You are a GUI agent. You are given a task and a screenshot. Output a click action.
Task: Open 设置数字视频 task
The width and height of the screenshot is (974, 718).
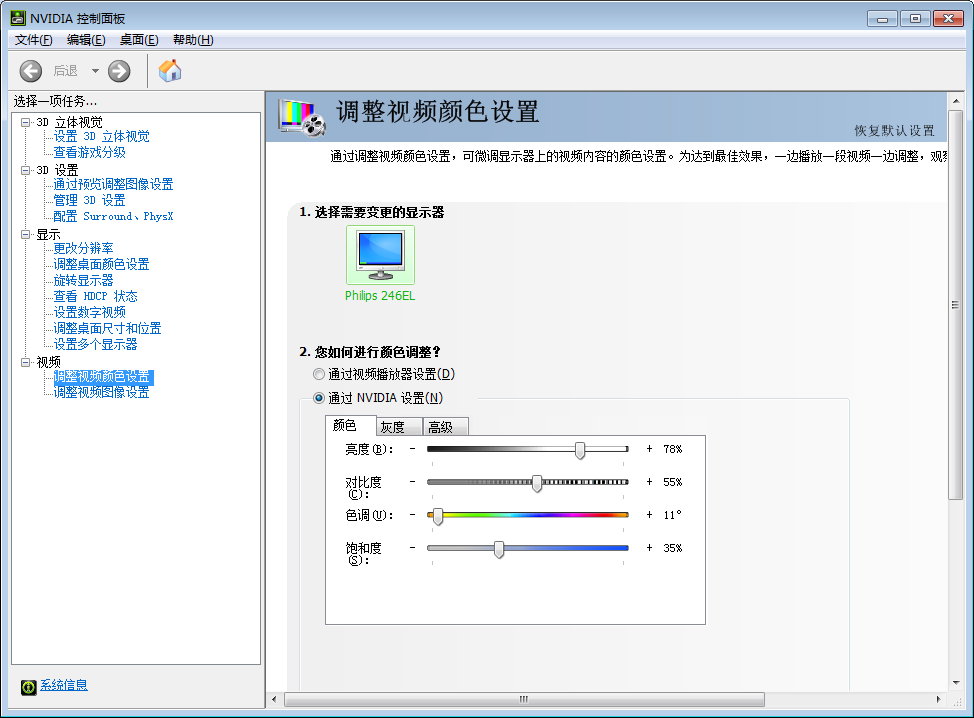coord(89,312)
